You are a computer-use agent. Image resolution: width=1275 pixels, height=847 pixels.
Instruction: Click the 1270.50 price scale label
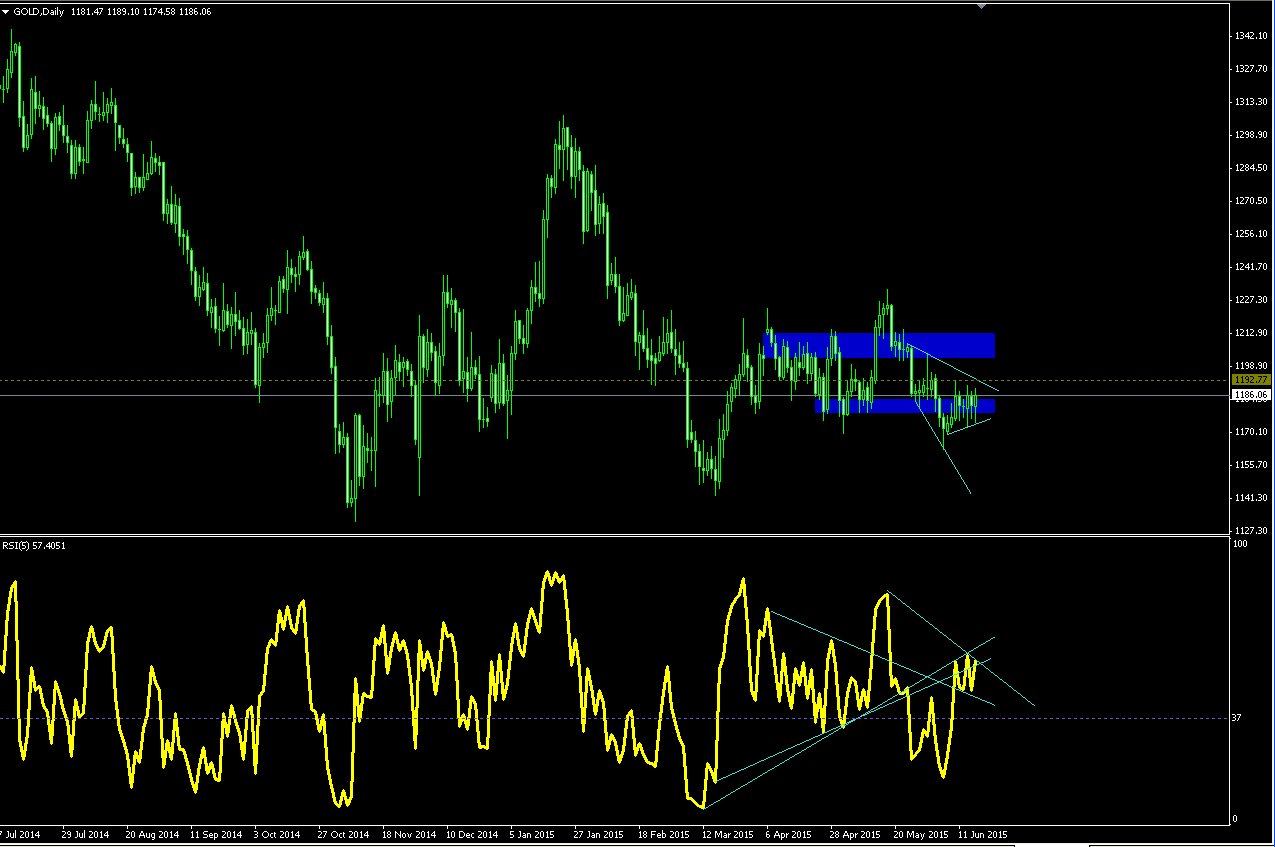[1251, 201]
